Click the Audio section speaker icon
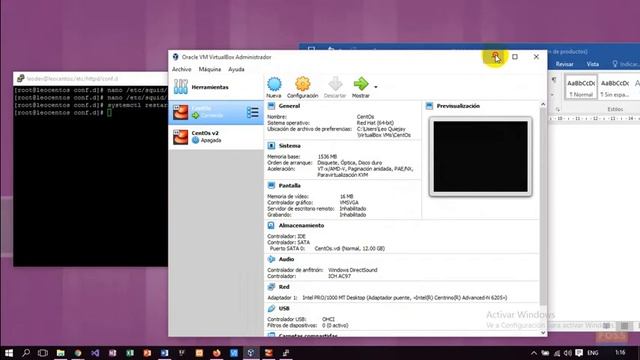Screen dimensions: 640x360 (271, 259)
